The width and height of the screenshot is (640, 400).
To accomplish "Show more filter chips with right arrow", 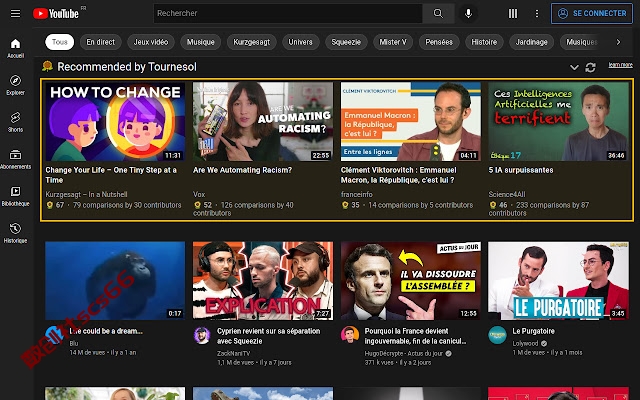I will click(x=618, y=42).
